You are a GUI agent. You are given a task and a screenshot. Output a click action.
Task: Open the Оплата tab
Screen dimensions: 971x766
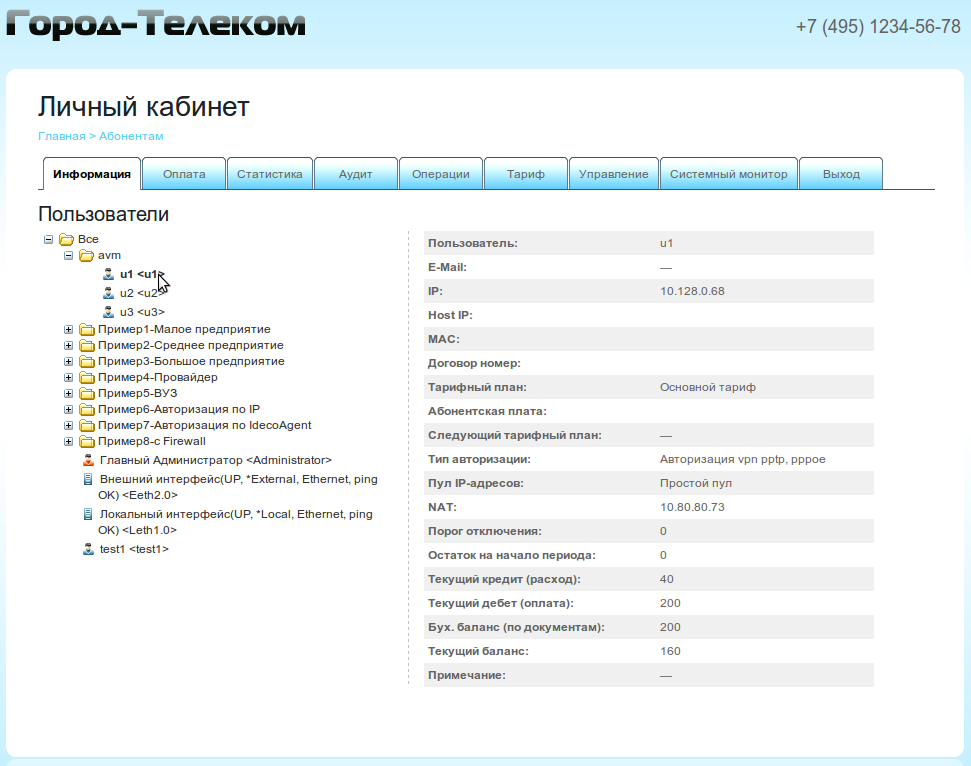click(184, 174)
